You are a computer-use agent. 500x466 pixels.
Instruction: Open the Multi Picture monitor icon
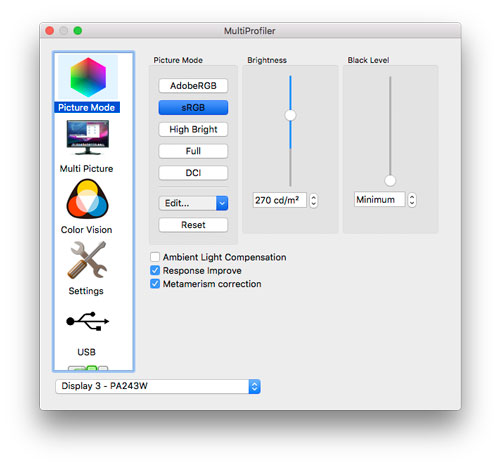pyautogui.click(x=88, y=138)
